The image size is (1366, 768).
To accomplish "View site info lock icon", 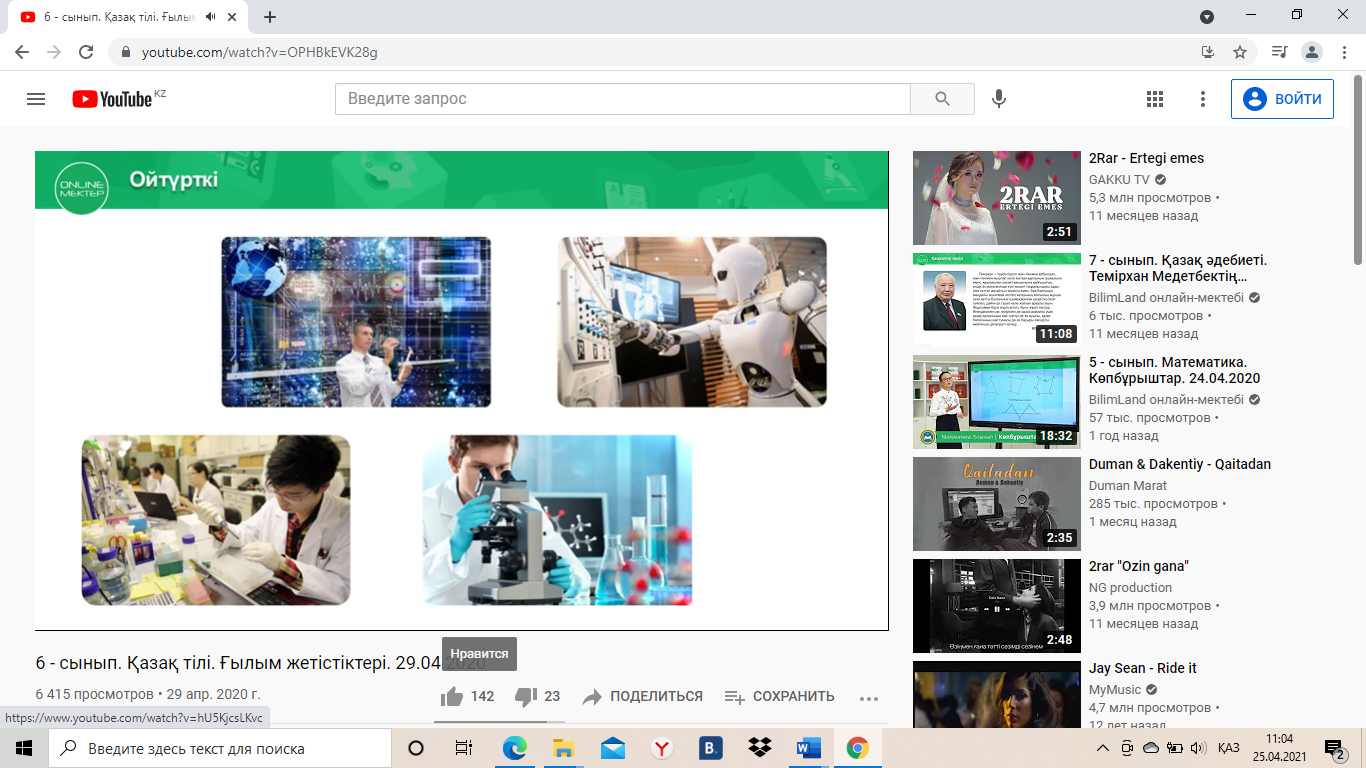I will 126,52.
